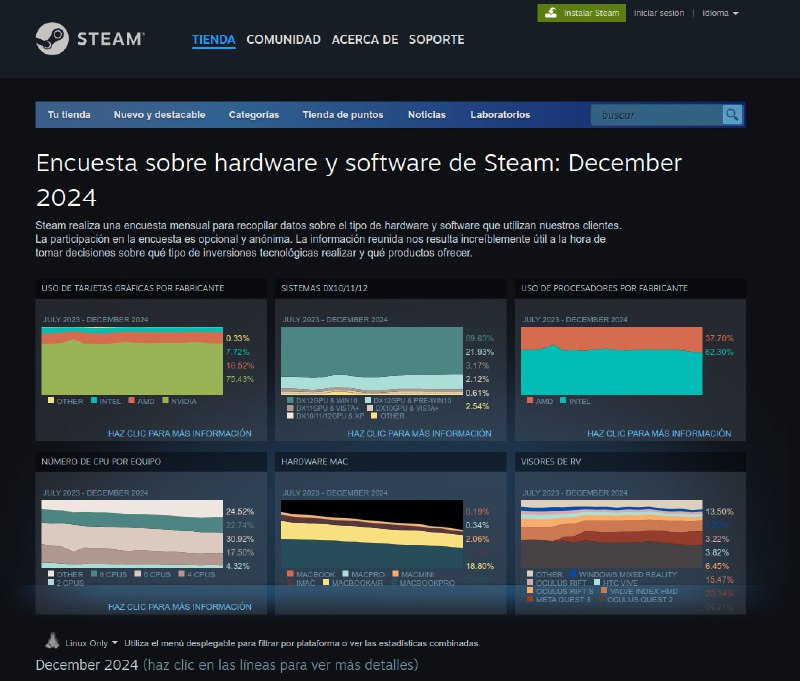Click the 75.43% value in graphics card chart
This screenshot has width=800, height=681.
[240, 379]
